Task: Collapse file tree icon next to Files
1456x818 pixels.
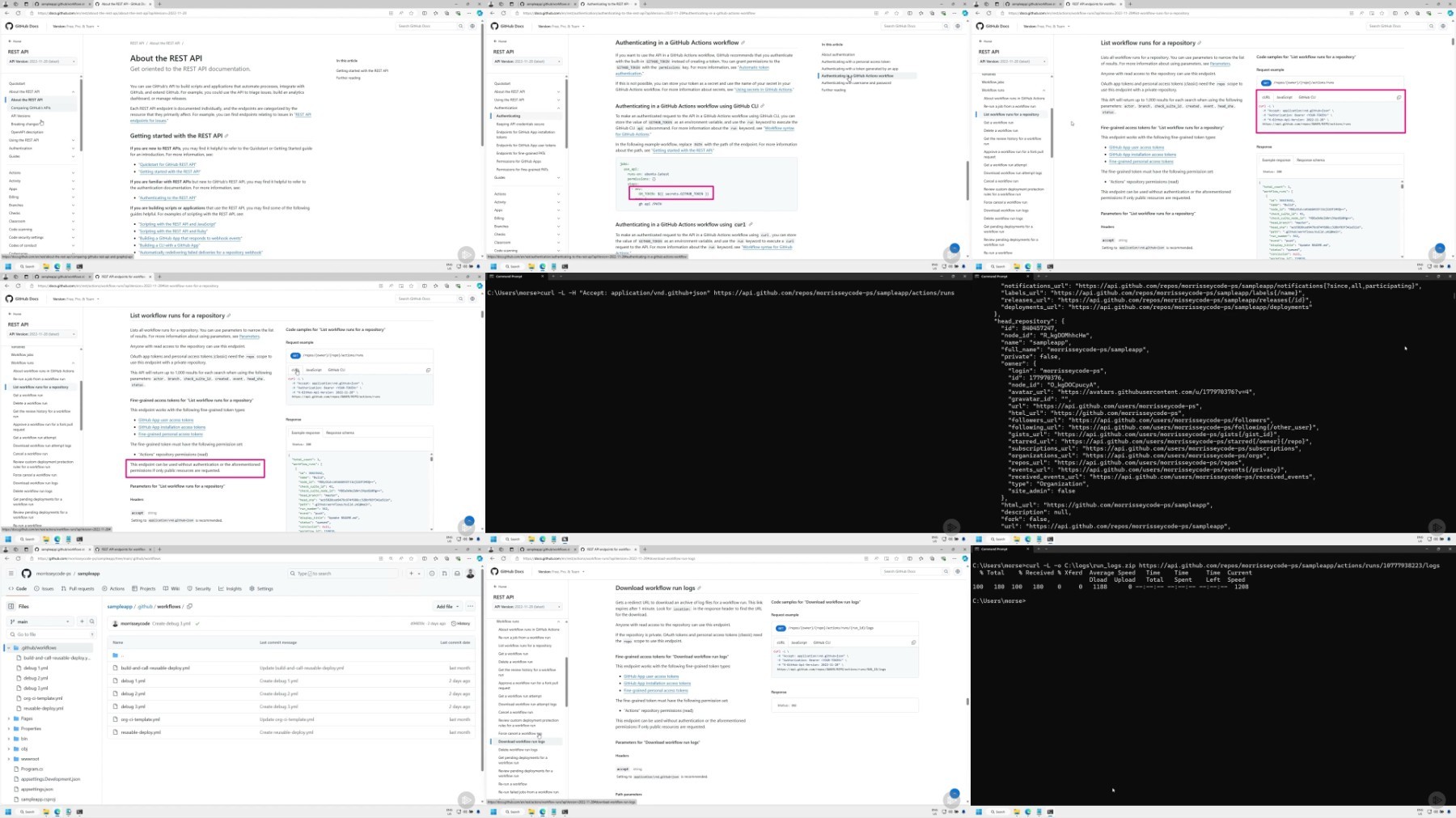Action: 11,606
